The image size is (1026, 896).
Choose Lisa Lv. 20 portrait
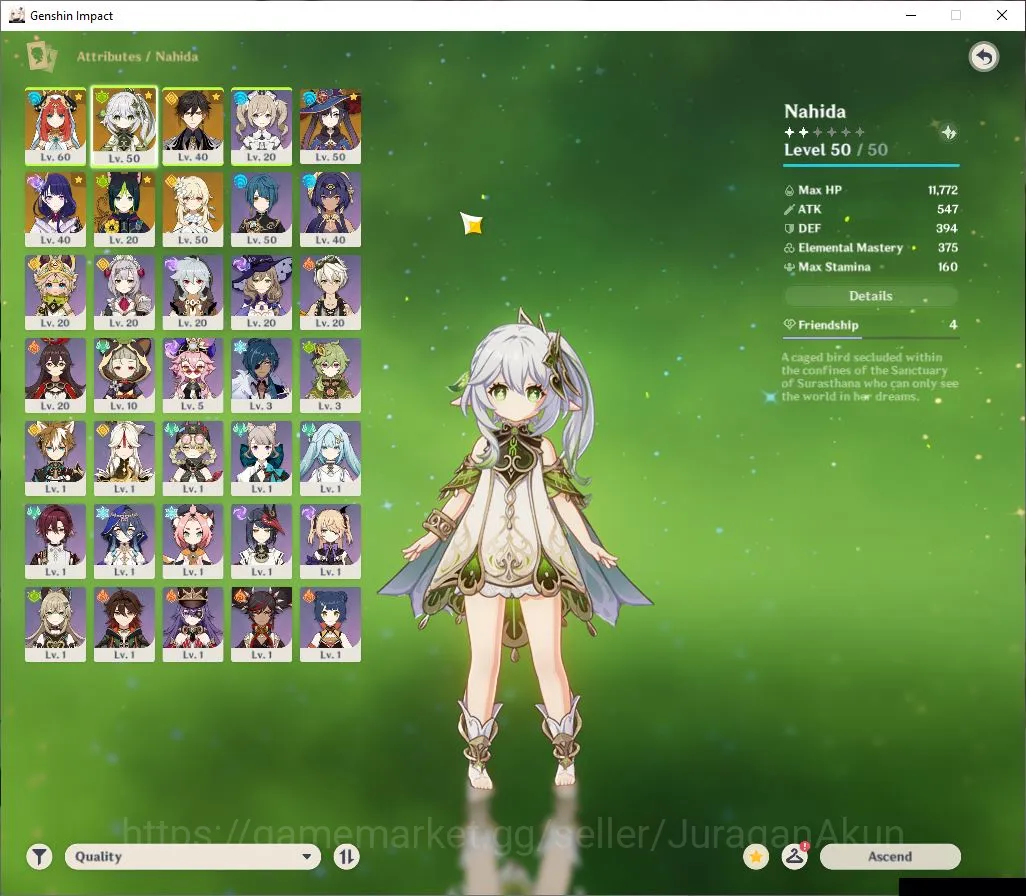point(261,293)
